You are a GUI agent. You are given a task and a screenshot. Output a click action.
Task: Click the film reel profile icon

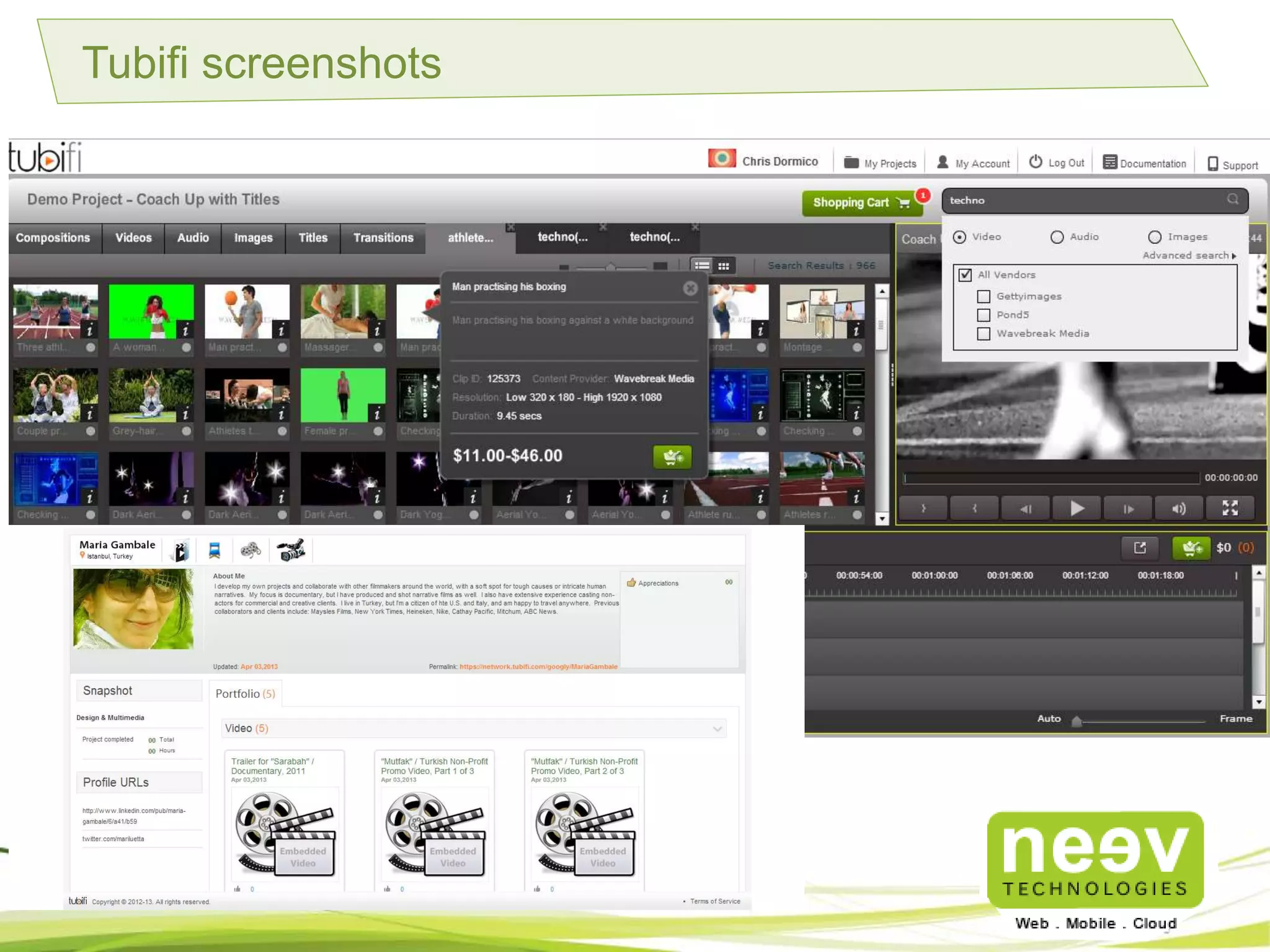[x=251, y=550]
